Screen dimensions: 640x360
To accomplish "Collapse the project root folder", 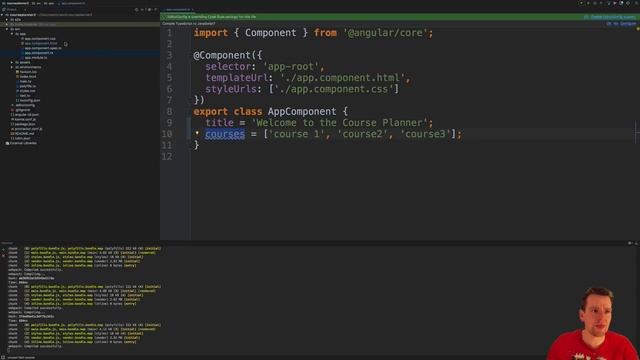I will coord(2,15).
